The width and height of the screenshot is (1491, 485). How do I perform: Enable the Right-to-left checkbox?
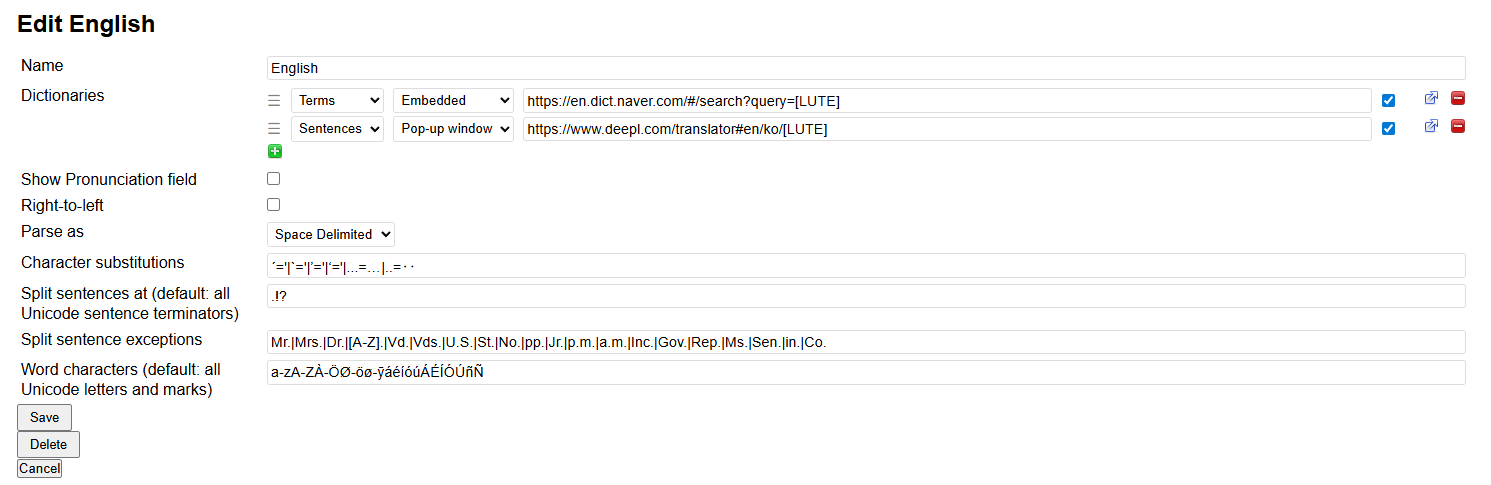tap(273, 205)
